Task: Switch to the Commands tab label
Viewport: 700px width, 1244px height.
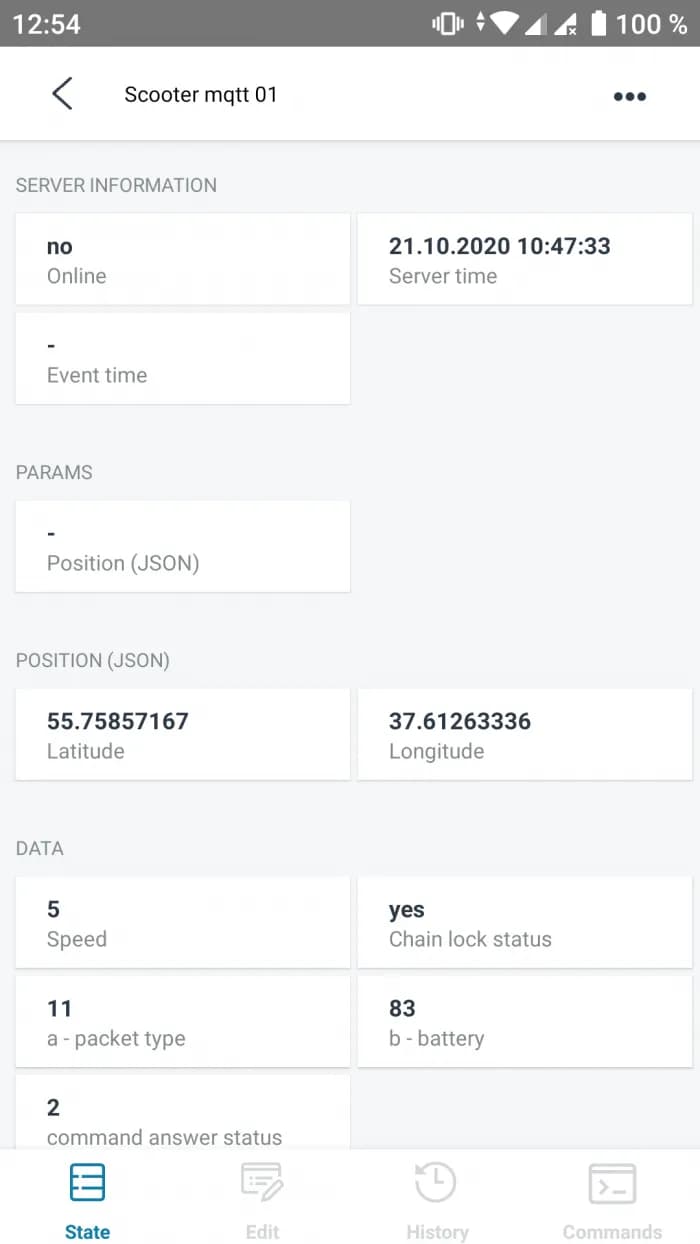Action: (612, 1232)
